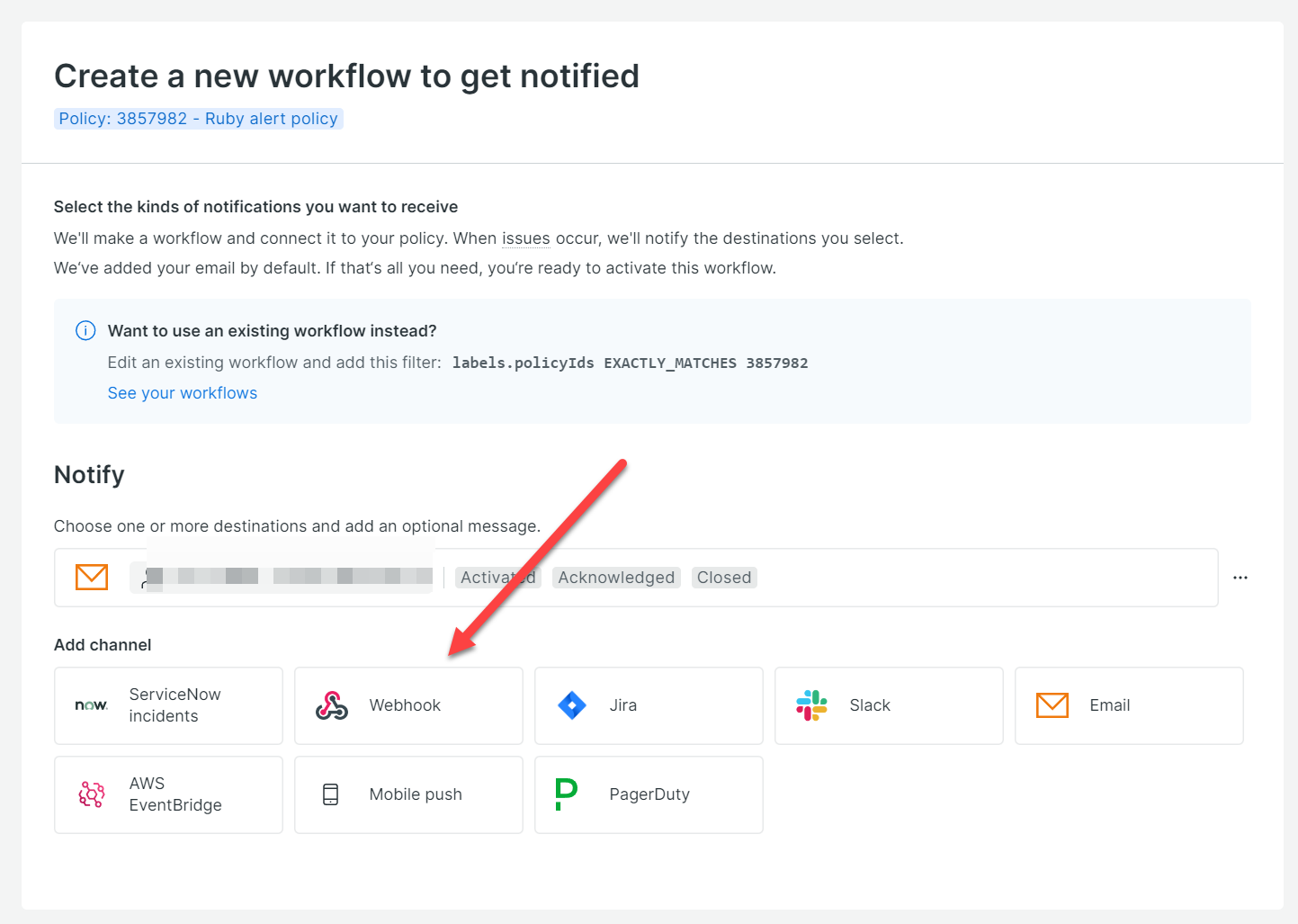Click the ServiceNow logo icon
The width and height of the screenshot is (1298, 924).
[x=91, y=705]
